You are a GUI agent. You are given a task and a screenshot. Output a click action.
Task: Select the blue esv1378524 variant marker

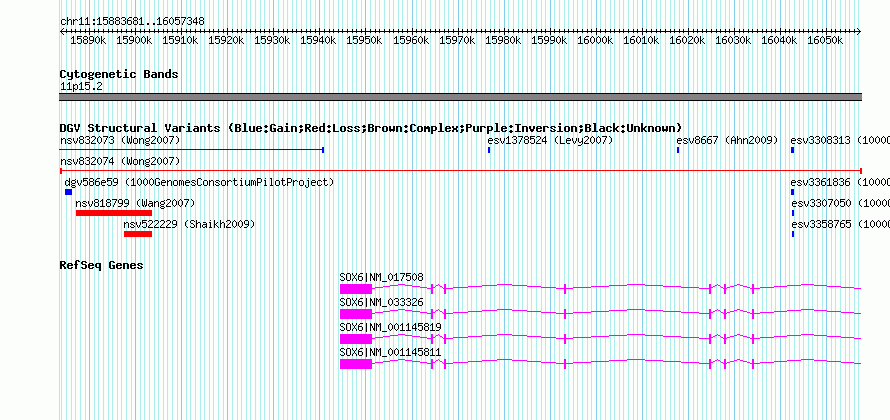489,150
